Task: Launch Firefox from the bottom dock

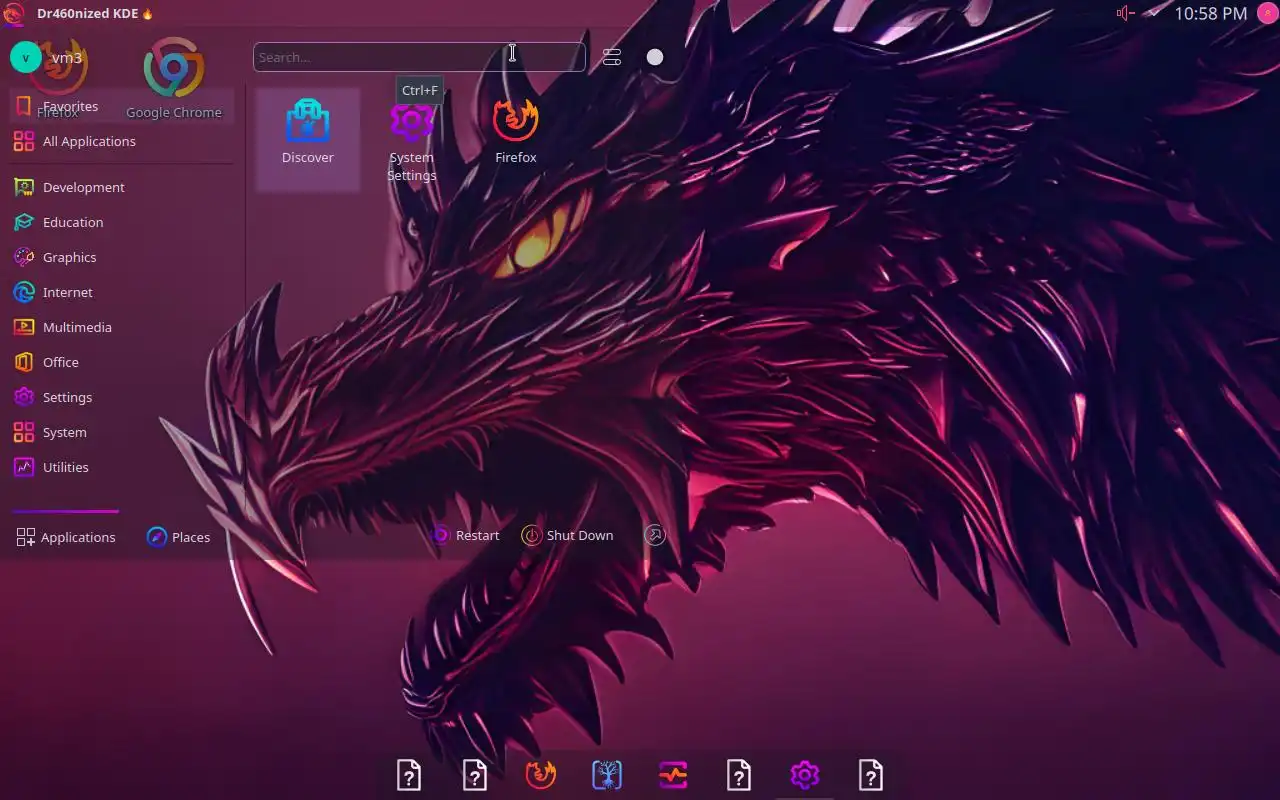Action: [x=541, y=775]
